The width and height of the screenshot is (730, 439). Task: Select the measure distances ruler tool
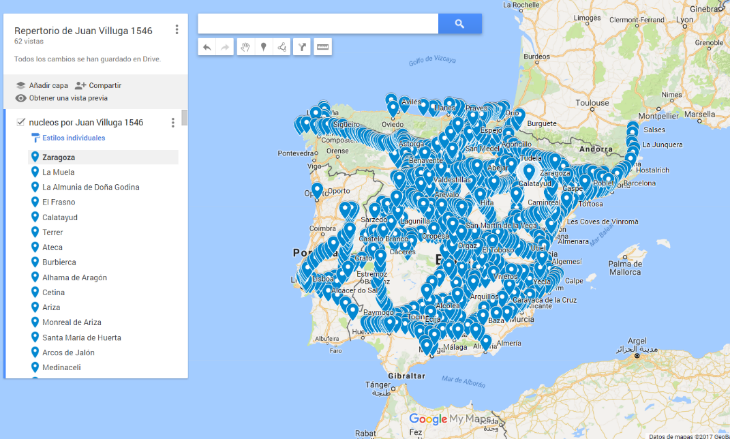323,47
